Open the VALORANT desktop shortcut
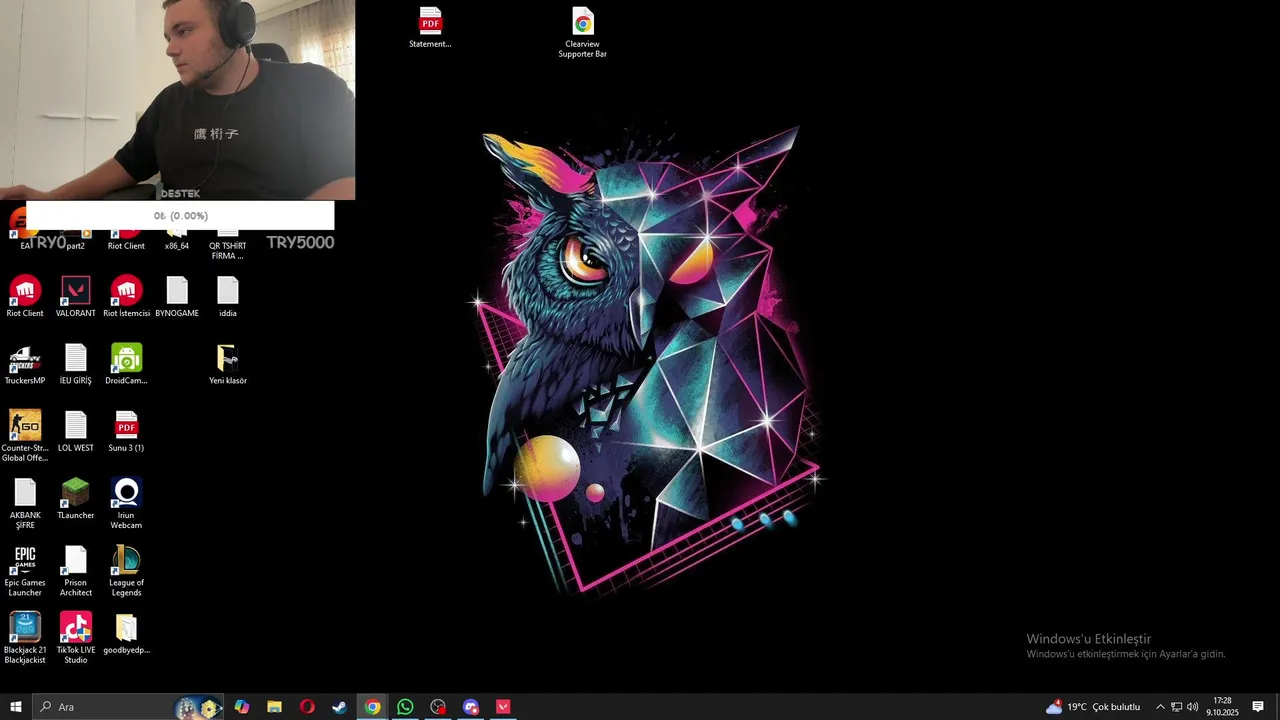 pyautogui.click(x=76, y=297)
